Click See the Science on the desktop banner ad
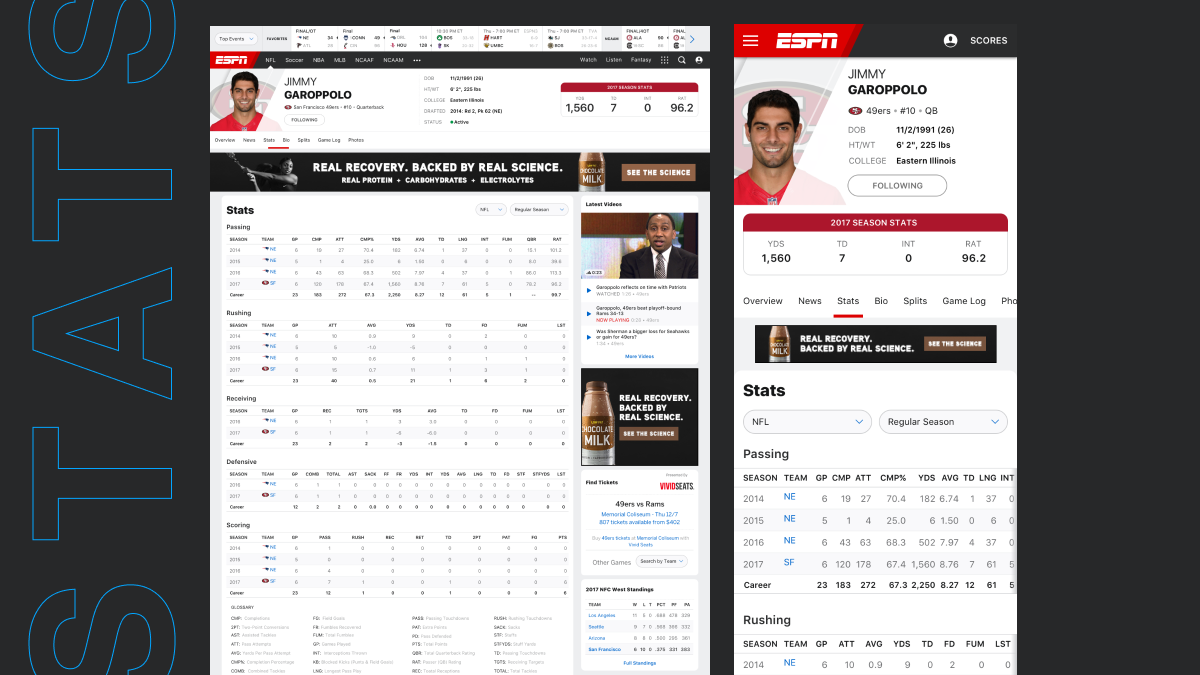Viewport: 1200px width, 675px height. pyautogui.click(x=658, y=172)
